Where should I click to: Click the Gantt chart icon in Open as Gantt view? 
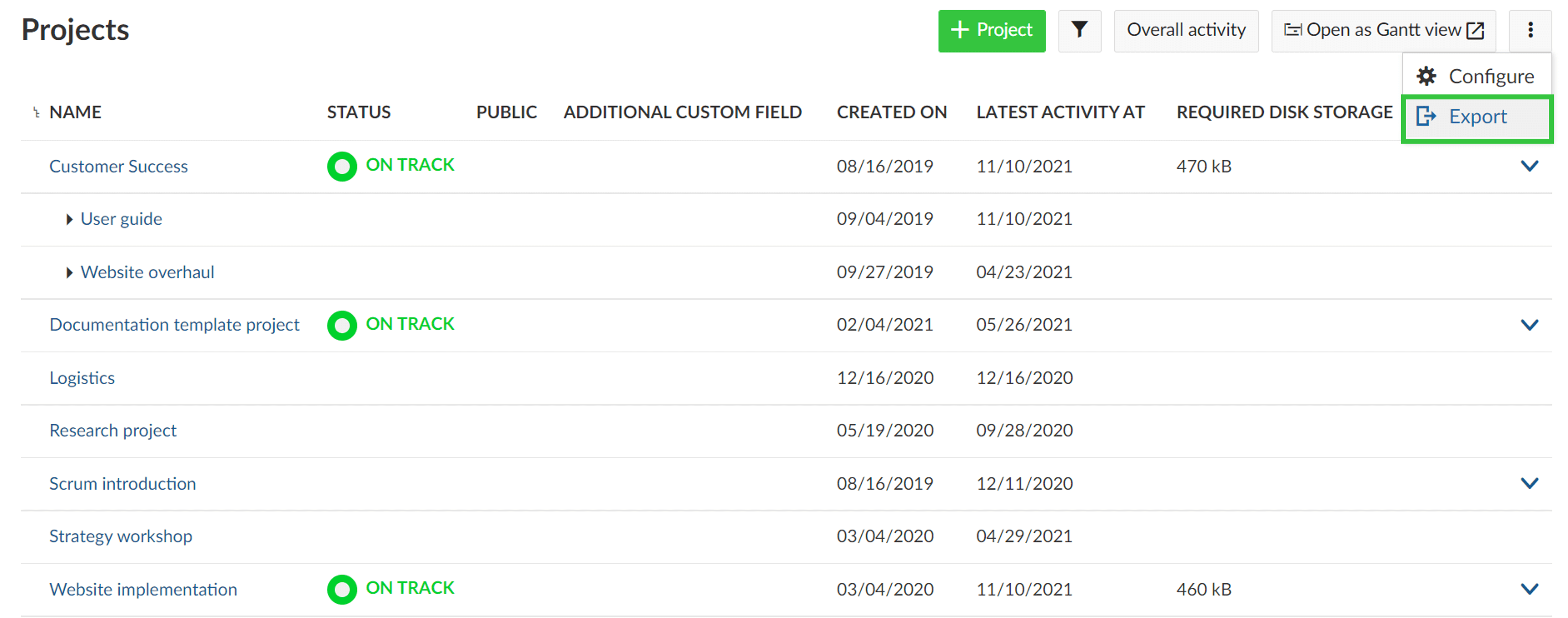pos(1293,29)
